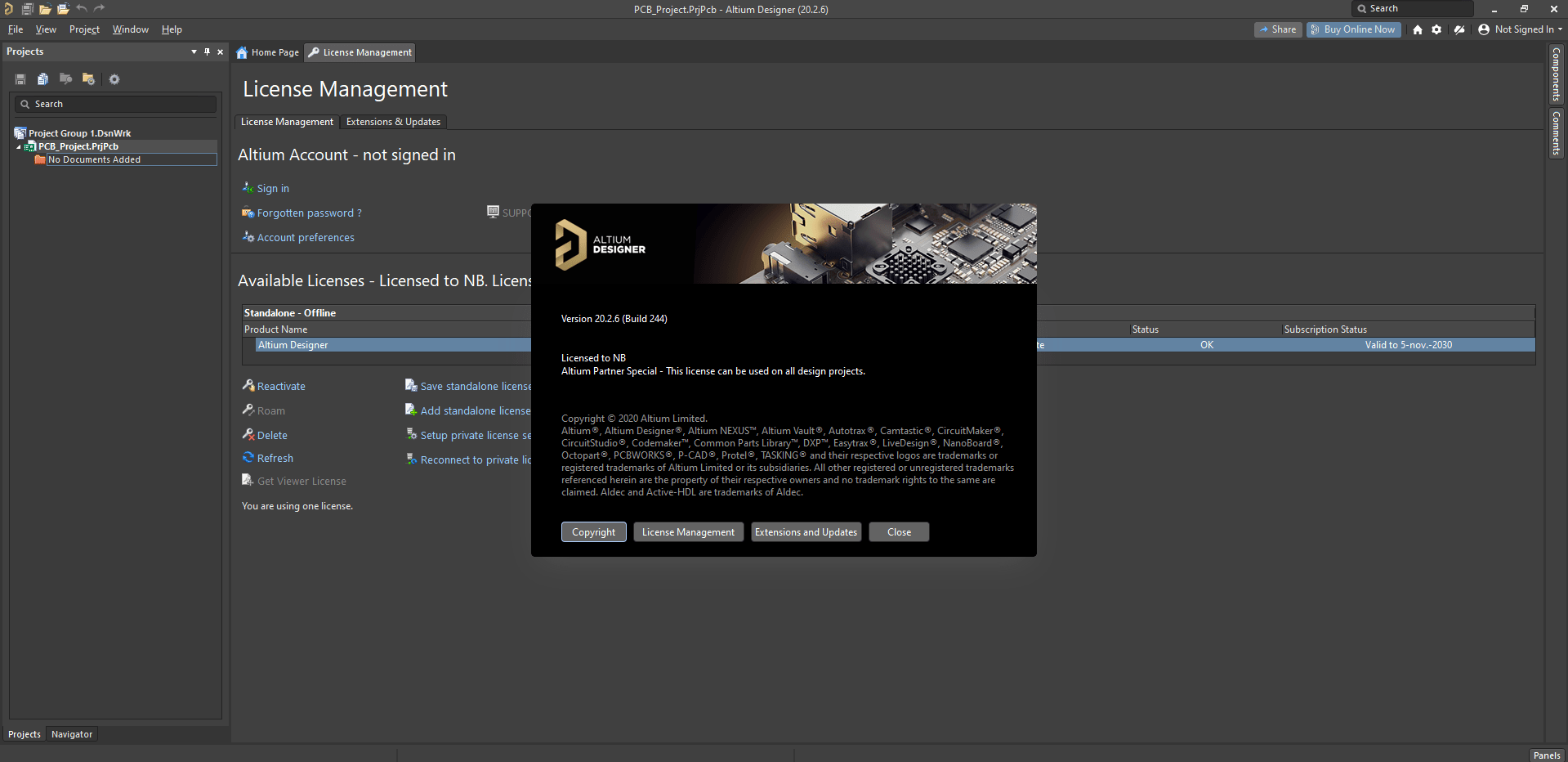
Task: Switch to the Home Page document tab
Action: pos(268,52)
